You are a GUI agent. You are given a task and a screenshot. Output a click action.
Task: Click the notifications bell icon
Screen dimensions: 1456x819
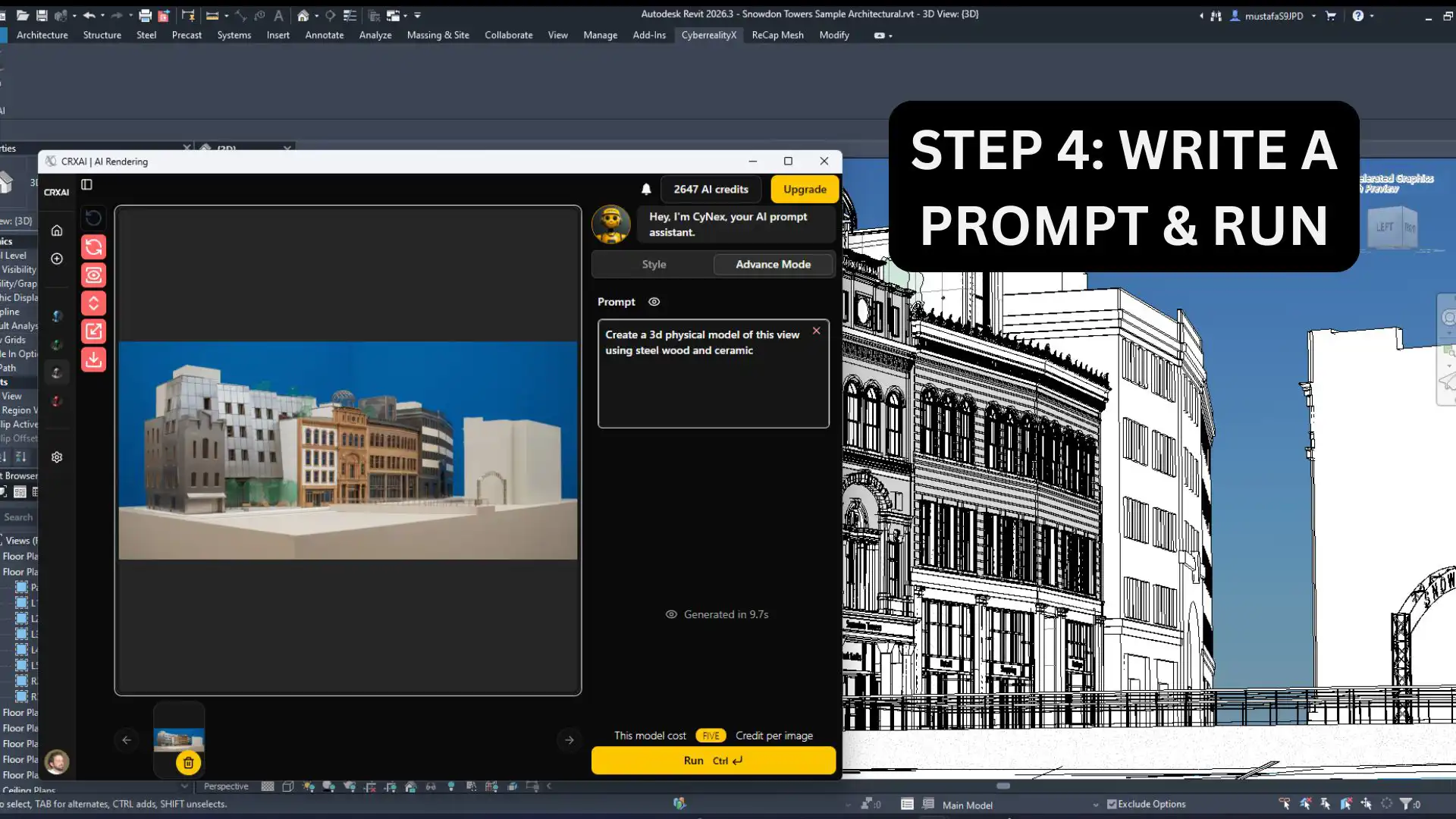[x=646, y=190]
